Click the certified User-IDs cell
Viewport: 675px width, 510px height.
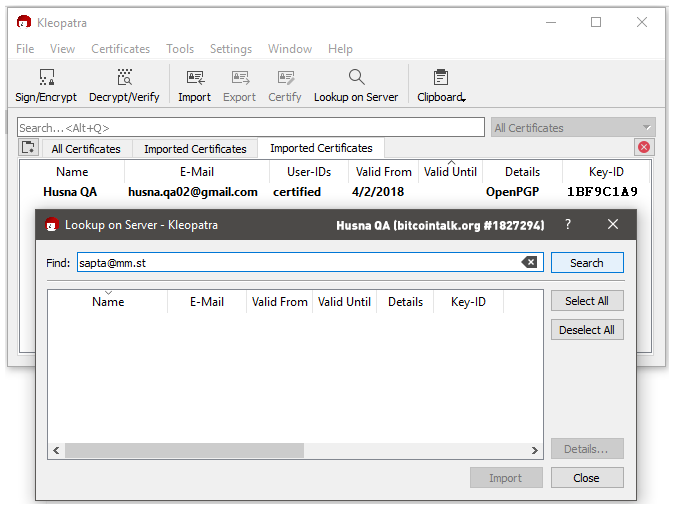point(297,192)
